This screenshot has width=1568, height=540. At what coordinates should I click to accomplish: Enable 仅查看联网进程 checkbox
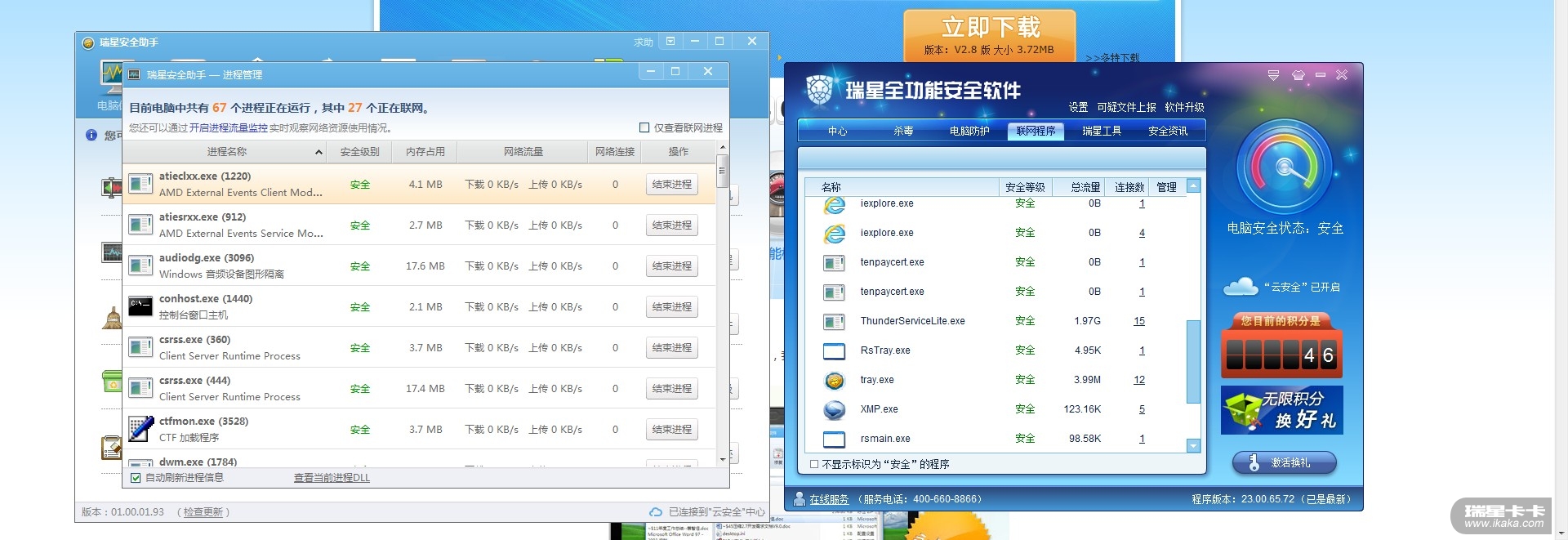[644, 127]
